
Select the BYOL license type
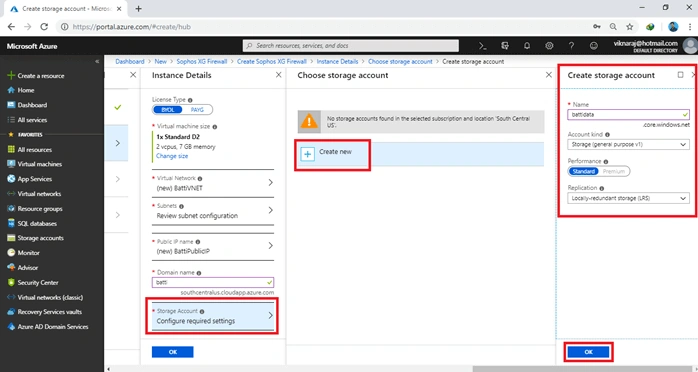point(168,109)
